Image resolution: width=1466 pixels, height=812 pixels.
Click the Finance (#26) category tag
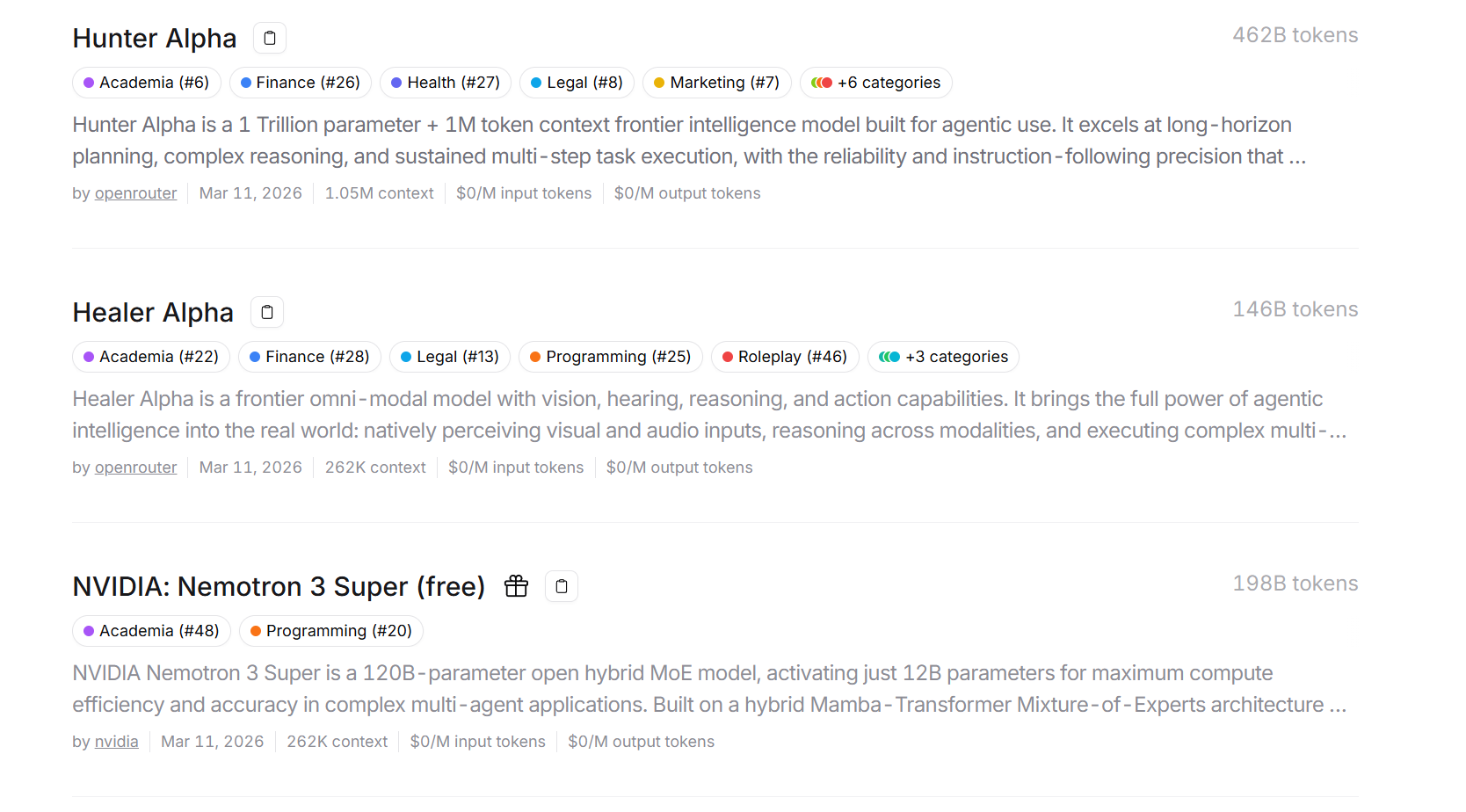(300, 83)
